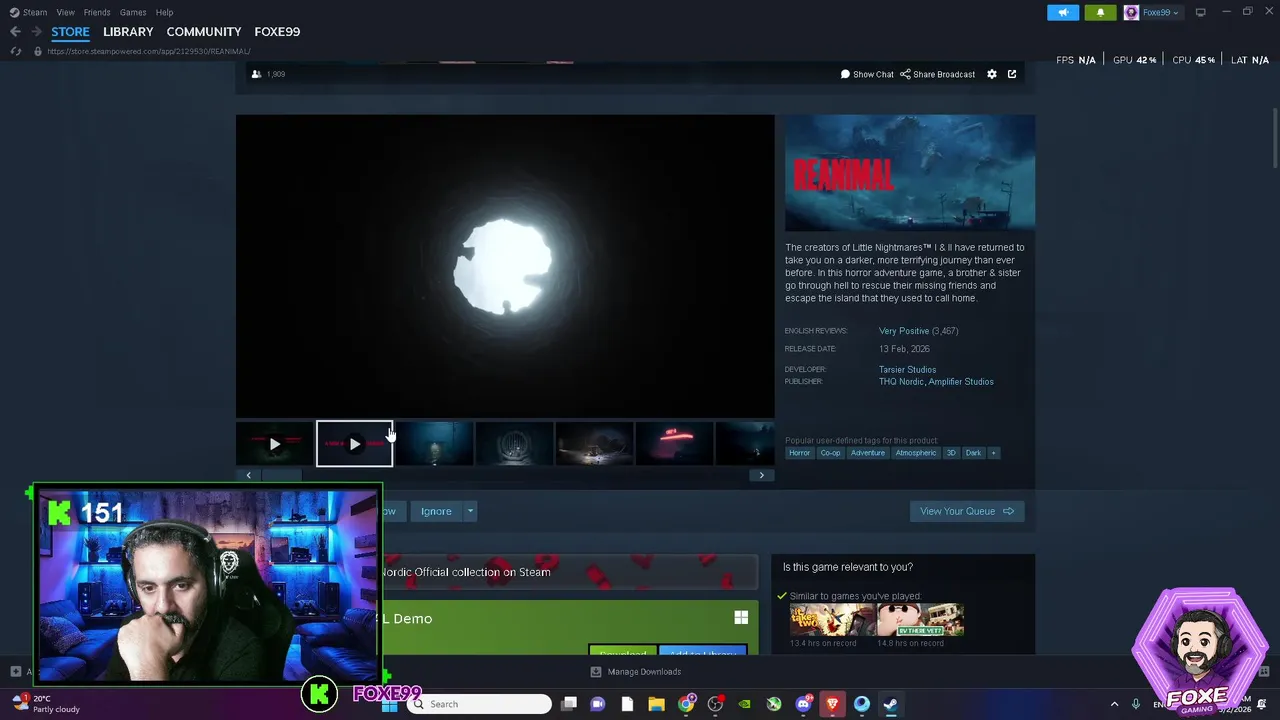The image size is (1280, 720).
Task: Click the page vertical scrollbar
Action: [1274, 138]
